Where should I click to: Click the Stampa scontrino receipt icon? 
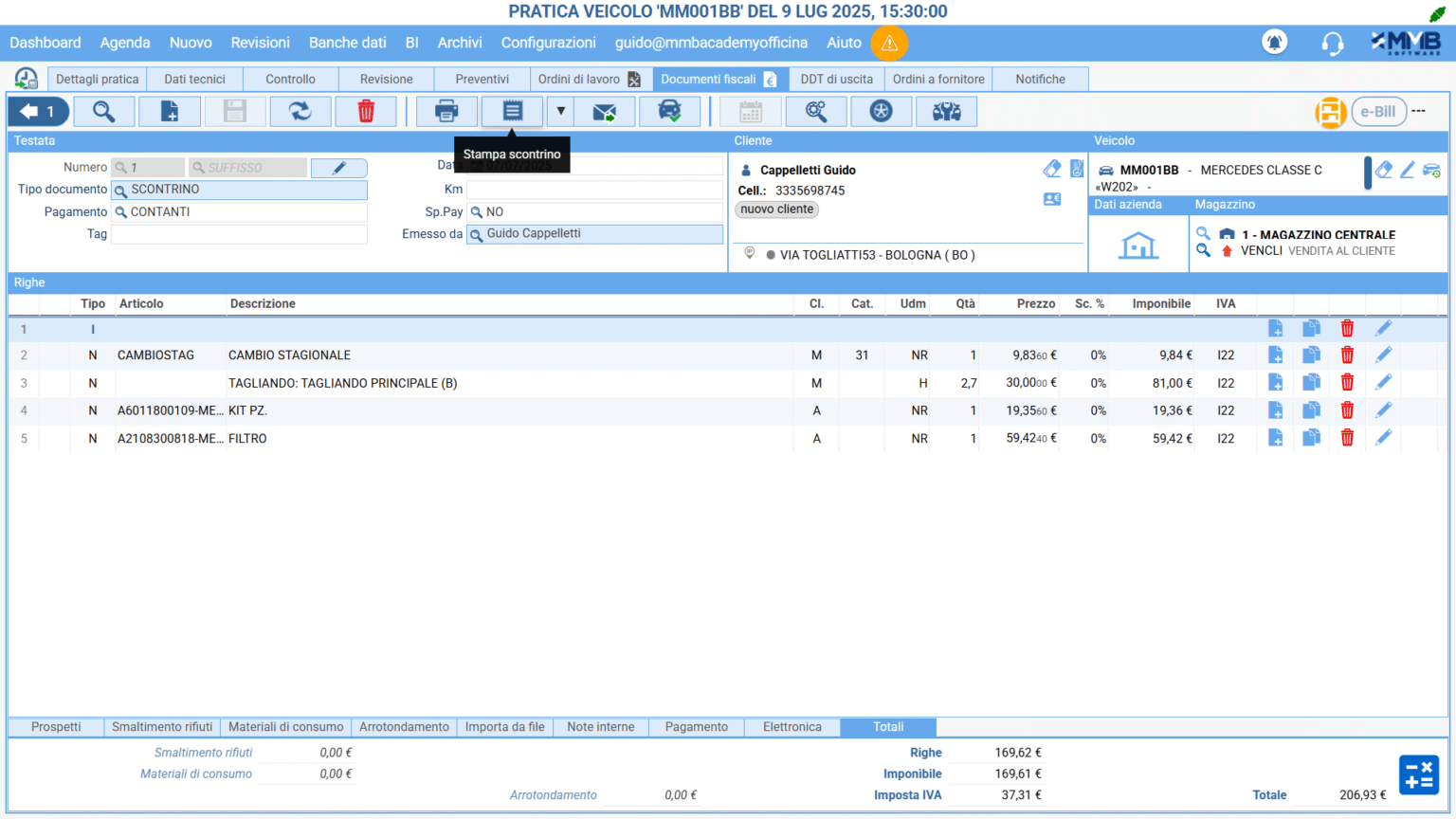(512, 111)
